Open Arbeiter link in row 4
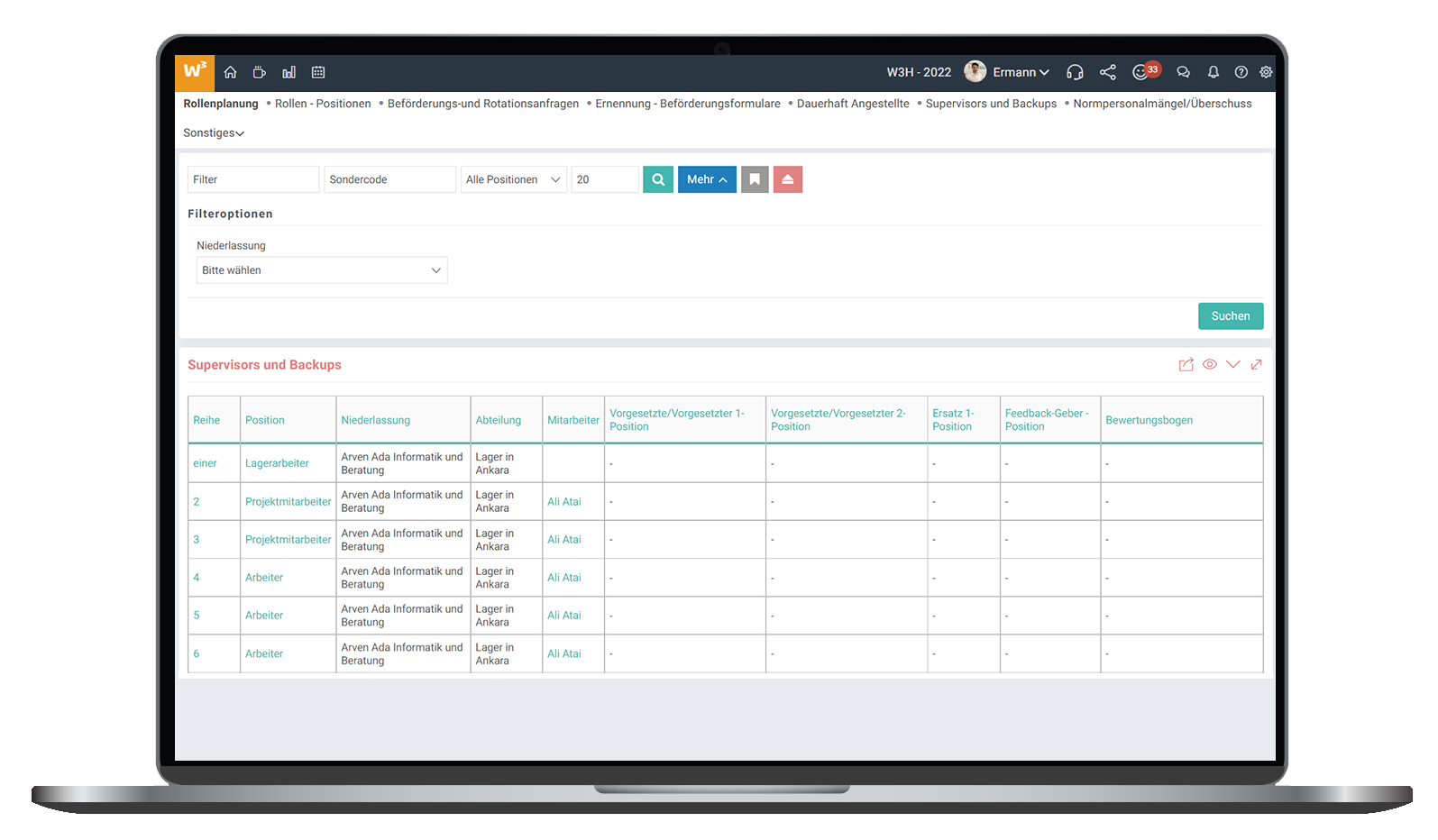1438x840 pixels. [264, 578]
